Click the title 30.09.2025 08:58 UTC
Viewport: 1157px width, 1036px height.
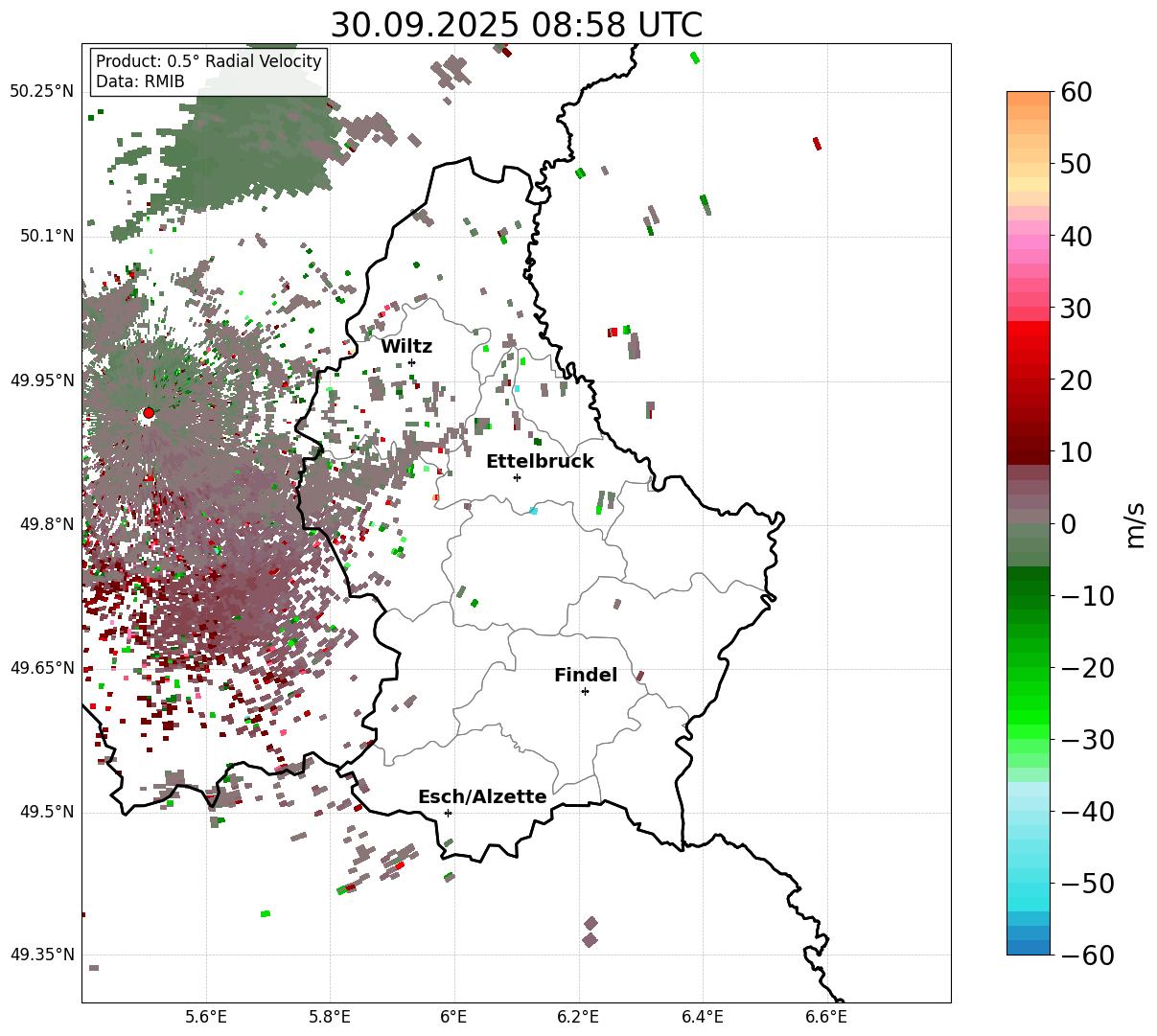pos(516,25)
